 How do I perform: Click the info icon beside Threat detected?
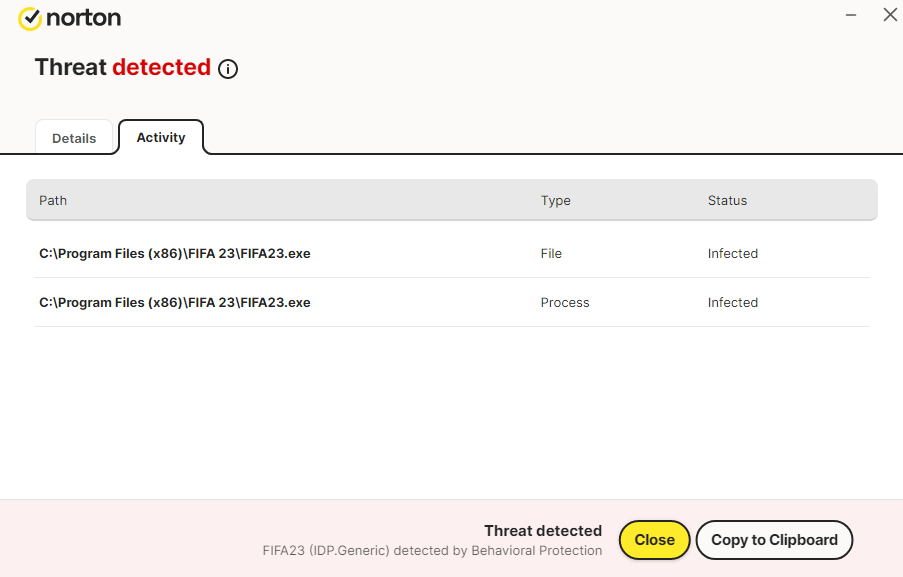pos(228,69)
